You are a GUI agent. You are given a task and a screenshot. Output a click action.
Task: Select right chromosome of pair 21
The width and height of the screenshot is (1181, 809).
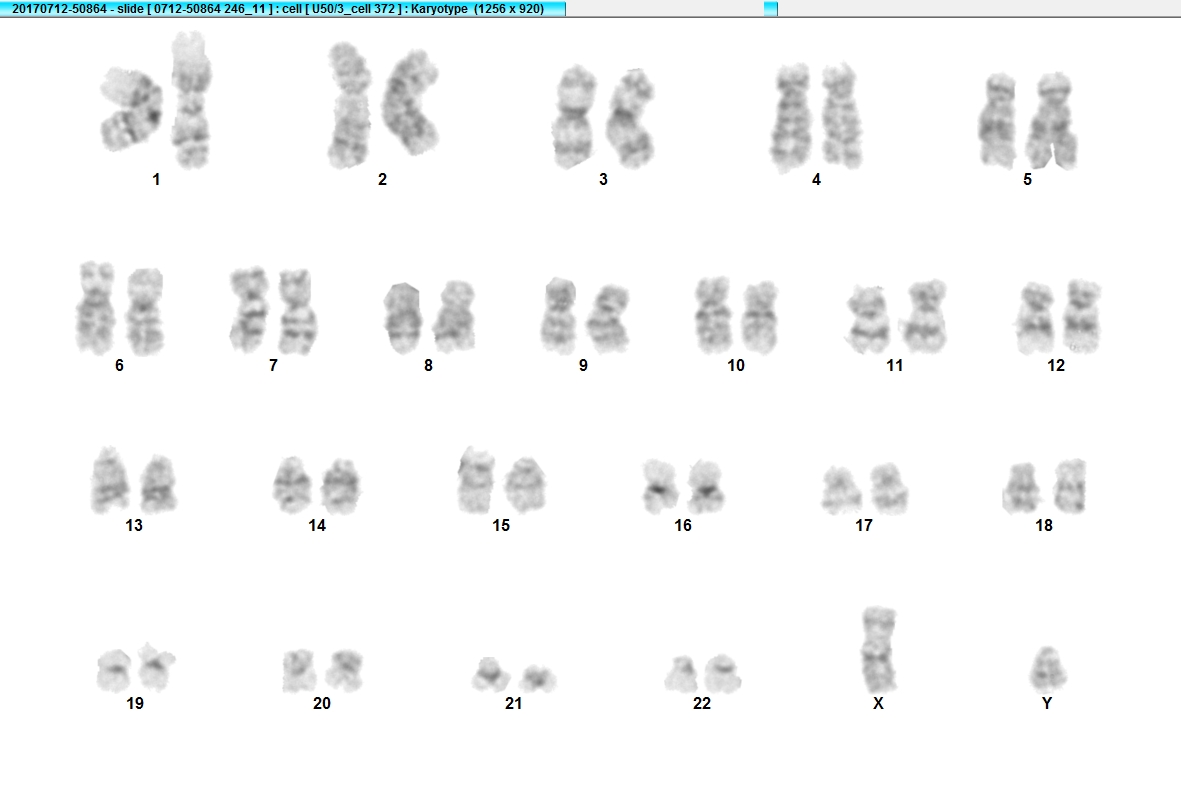tap(538, 679)
